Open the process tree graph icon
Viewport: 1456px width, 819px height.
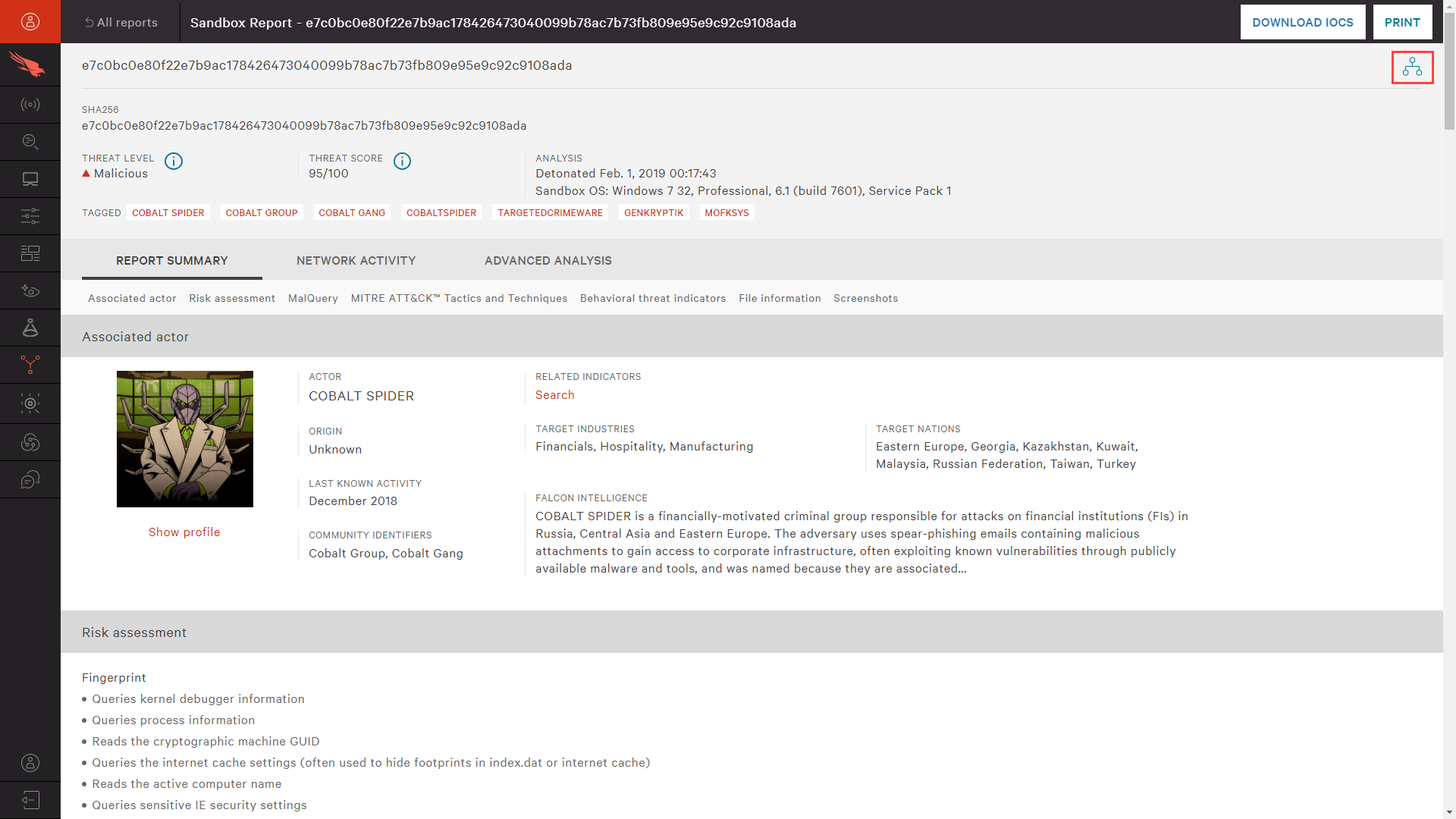[x=1412, y=67]
